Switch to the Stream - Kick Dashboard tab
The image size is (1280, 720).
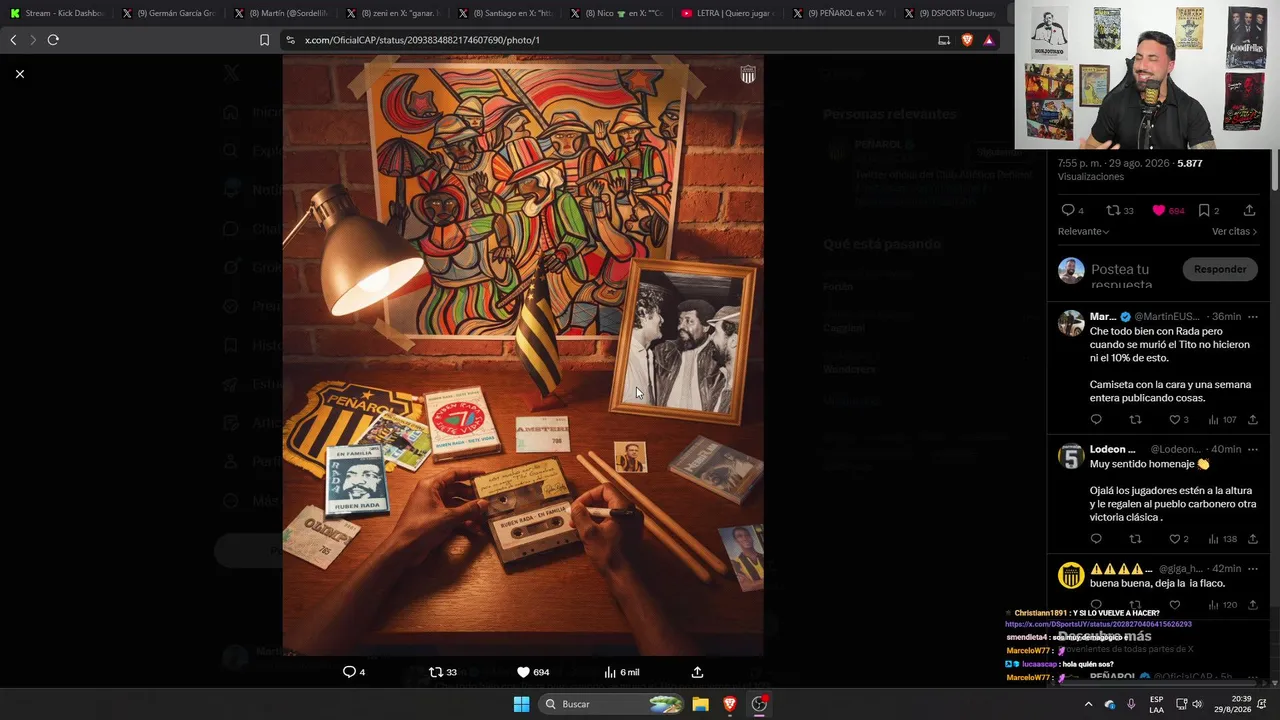58,13
